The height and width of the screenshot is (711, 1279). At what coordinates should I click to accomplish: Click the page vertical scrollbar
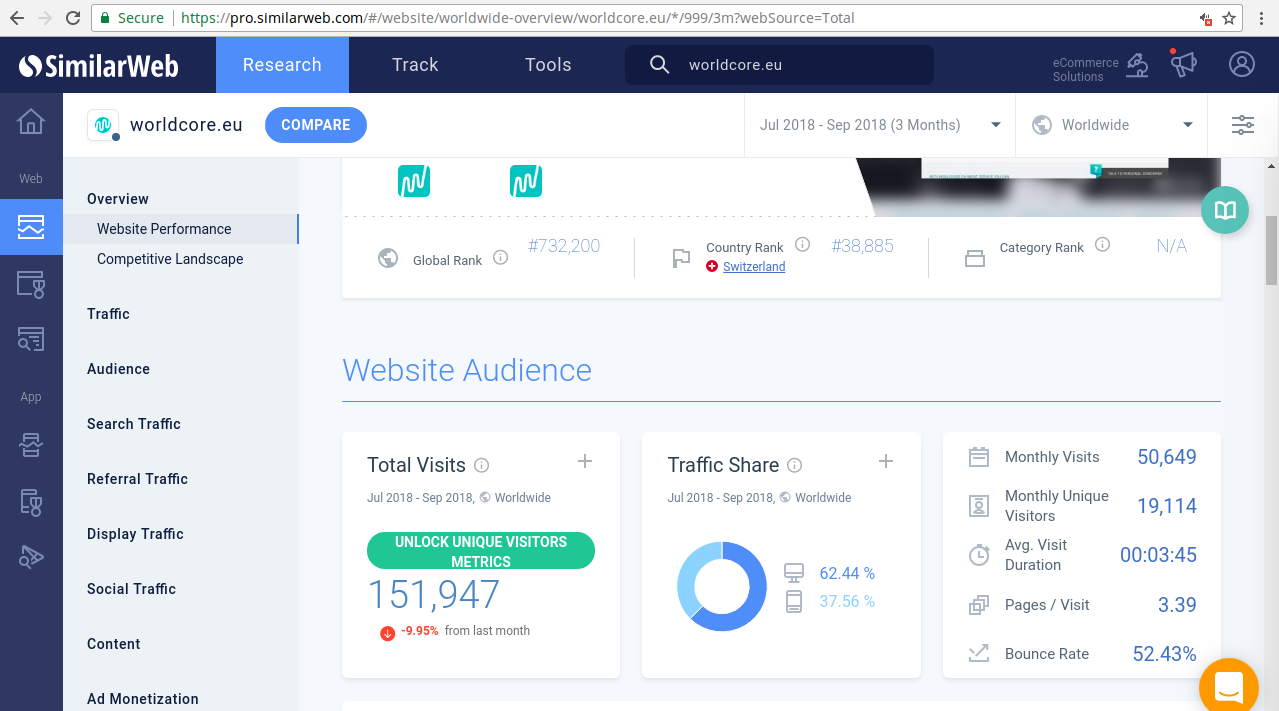(x=1271, y=250)
